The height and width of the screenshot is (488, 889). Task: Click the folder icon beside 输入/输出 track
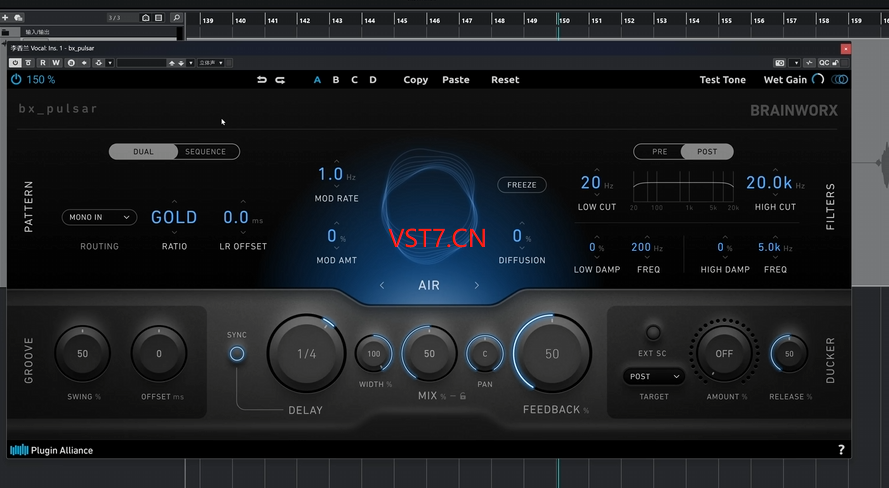click(x=6, y=32)
